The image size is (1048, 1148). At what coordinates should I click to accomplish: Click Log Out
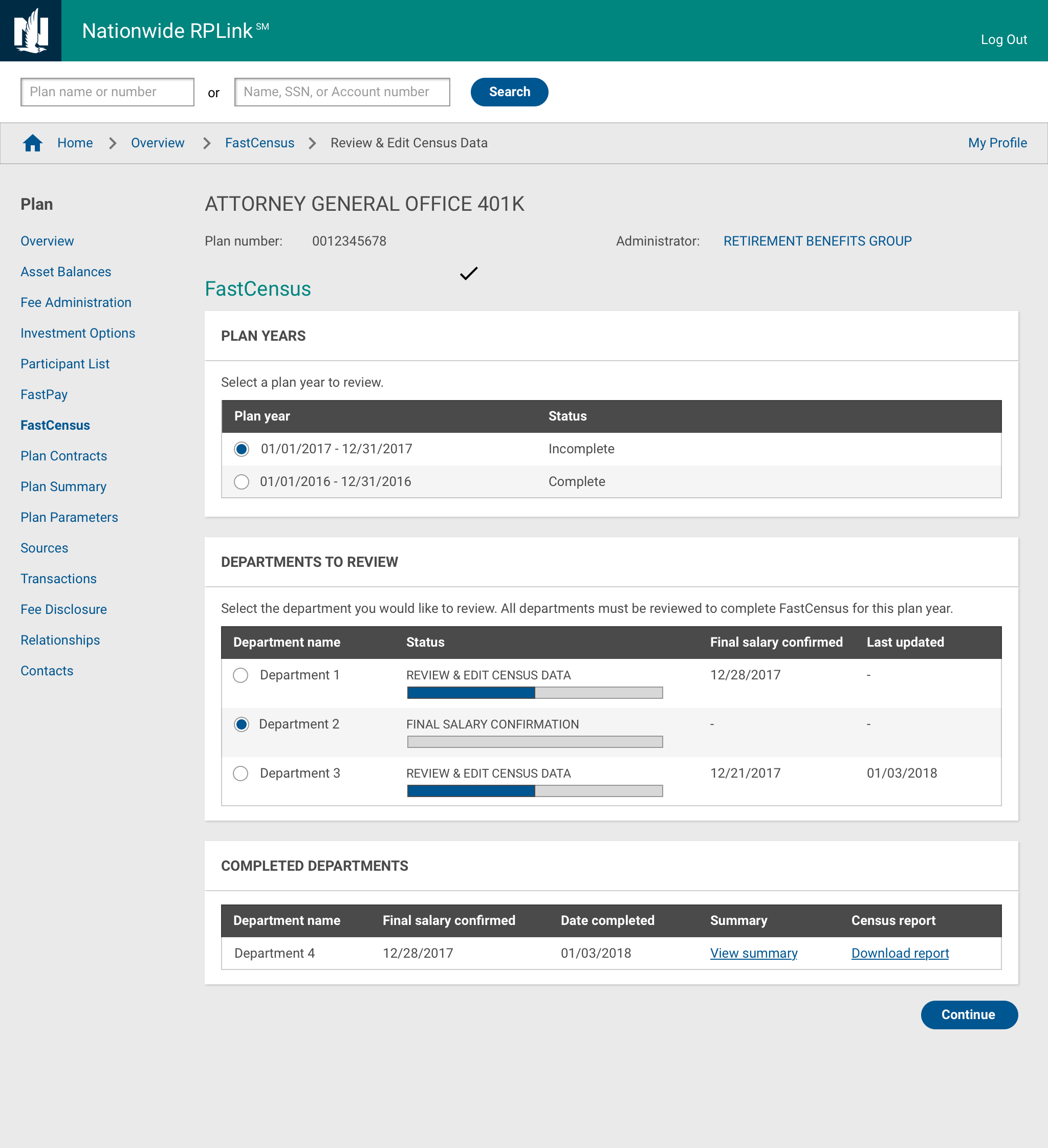(x=1004, y=40)
